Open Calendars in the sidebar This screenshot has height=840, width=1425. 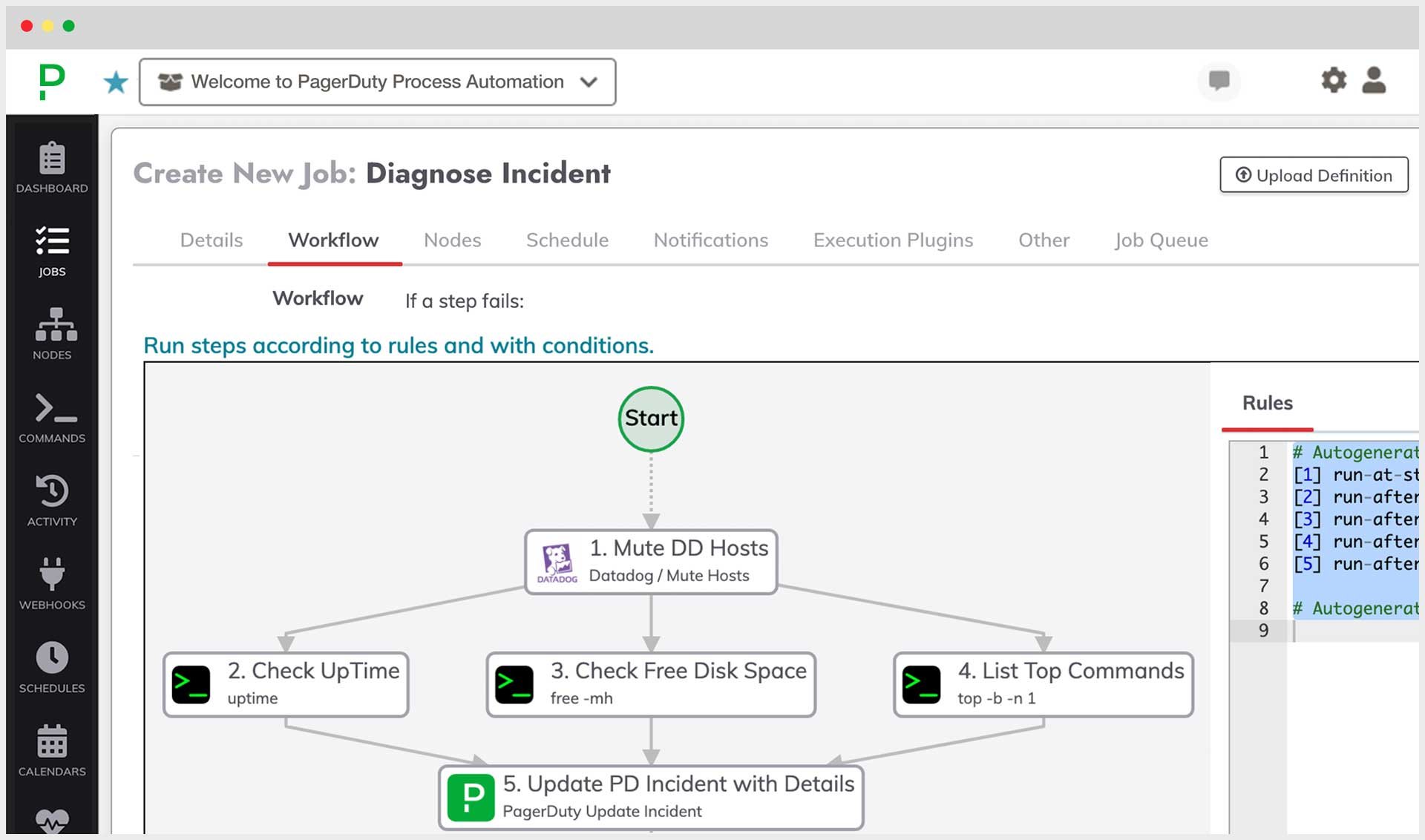coord(52,749)
